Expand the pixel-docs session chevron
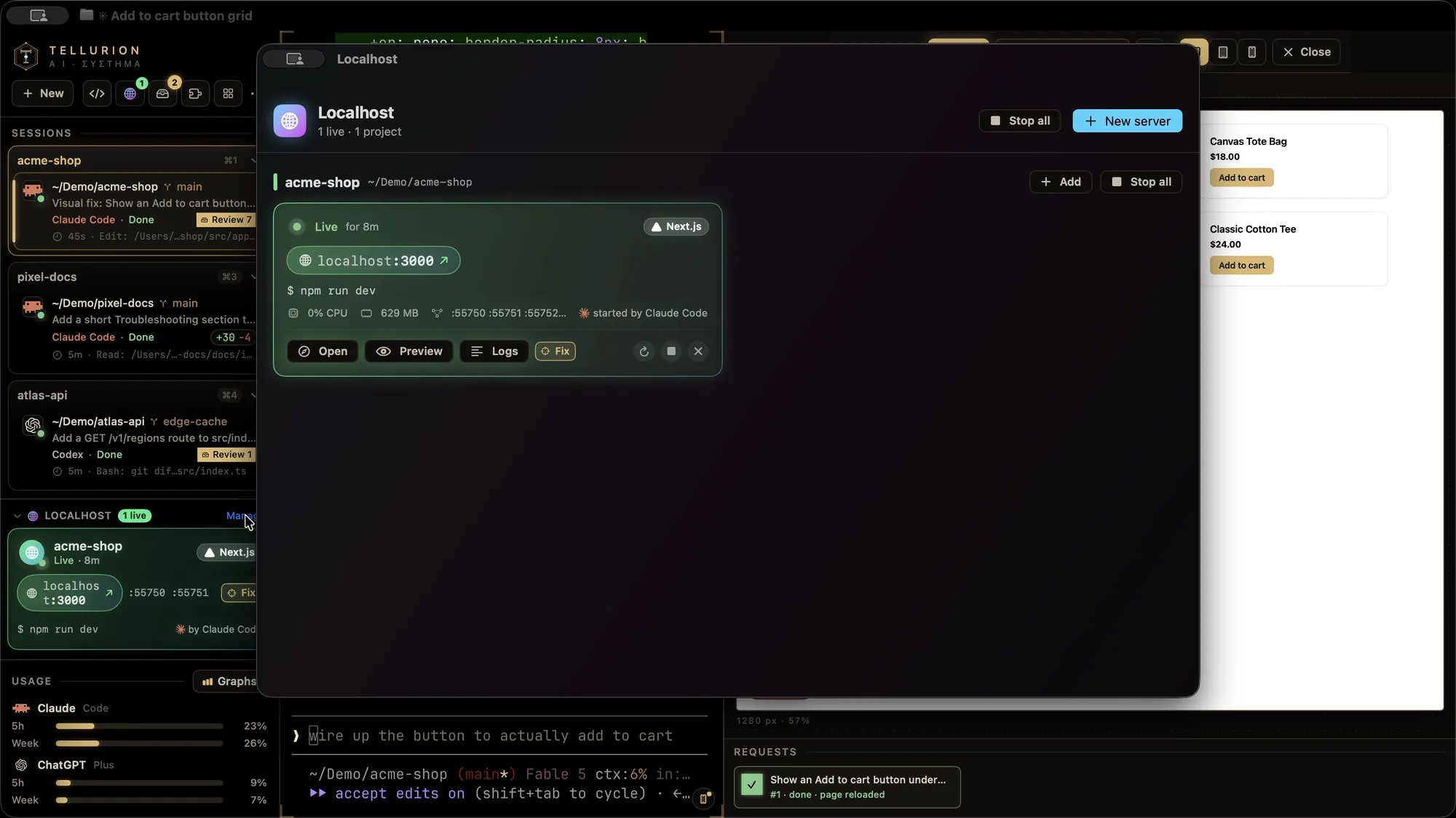The height and width of the screenshot is (818, 1456). coord(253,277)
